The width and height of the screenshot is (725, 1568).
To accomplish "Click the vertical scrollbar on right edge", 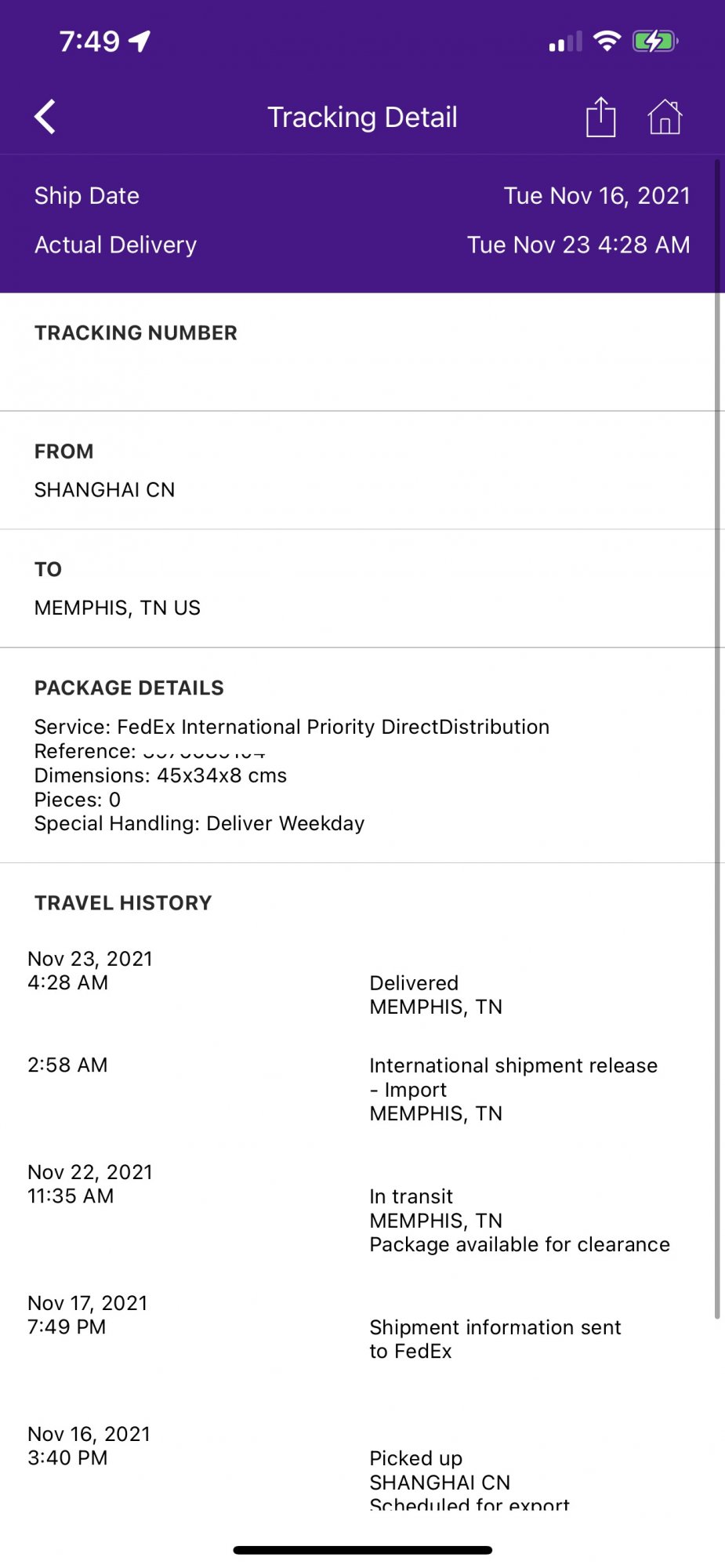I will (717, 739).
